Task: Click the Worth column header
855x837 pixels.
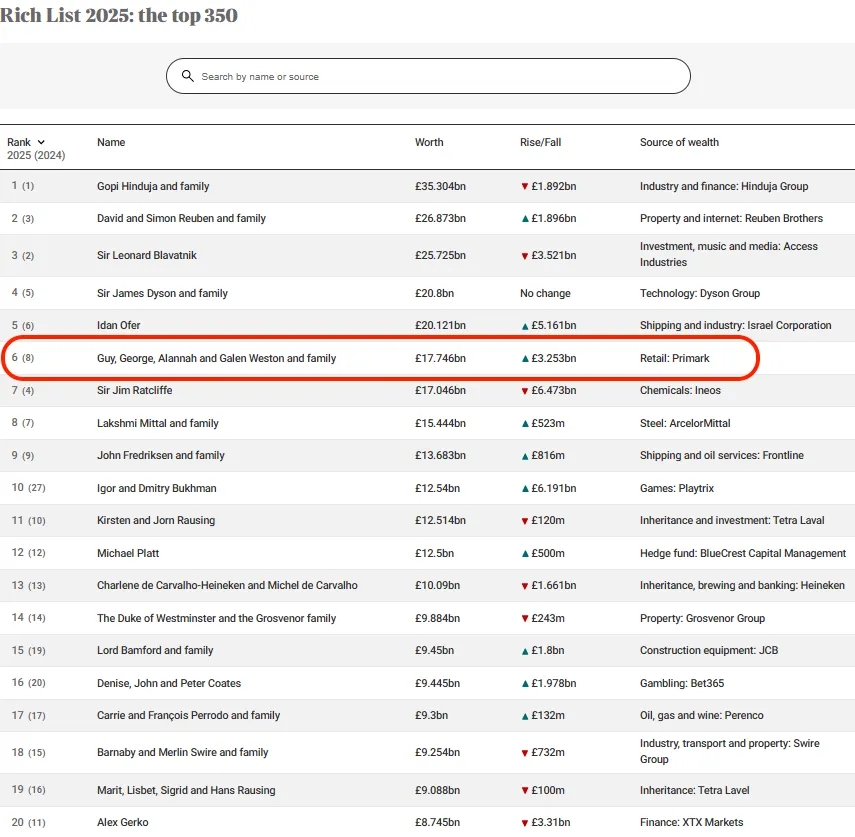Action: pyautogui.click(x=429, y=142)
